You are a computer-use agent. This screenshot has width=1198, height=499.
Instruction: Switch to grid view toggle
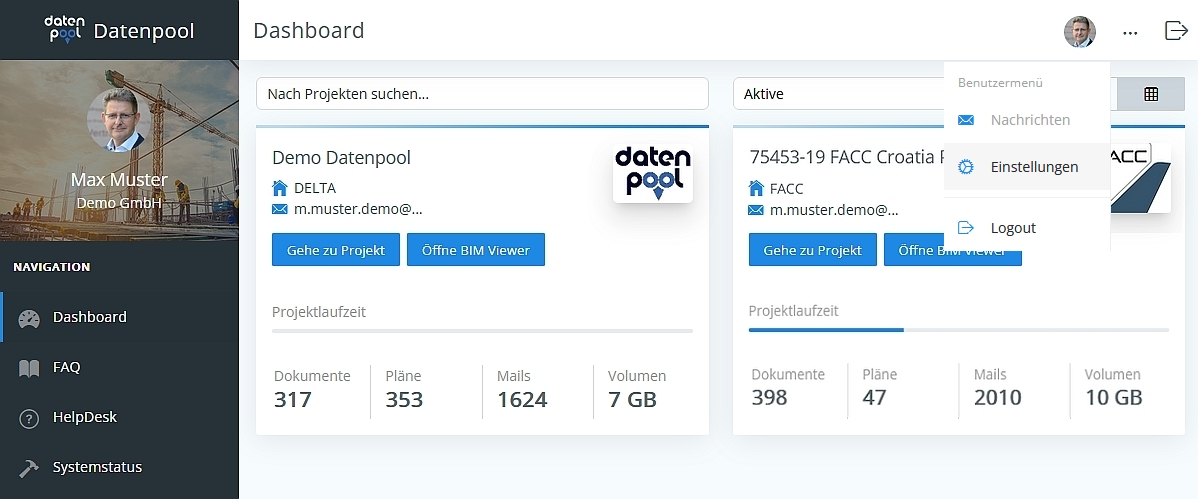pos(1151,94)
